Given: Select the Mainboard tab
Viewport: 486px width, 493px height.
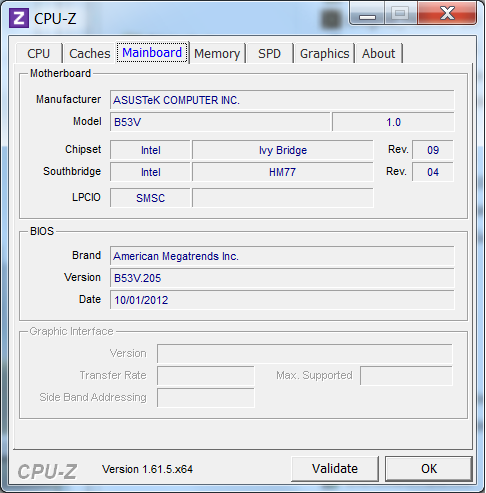Looking at the screenshot, I should click(x=152, y=53).
